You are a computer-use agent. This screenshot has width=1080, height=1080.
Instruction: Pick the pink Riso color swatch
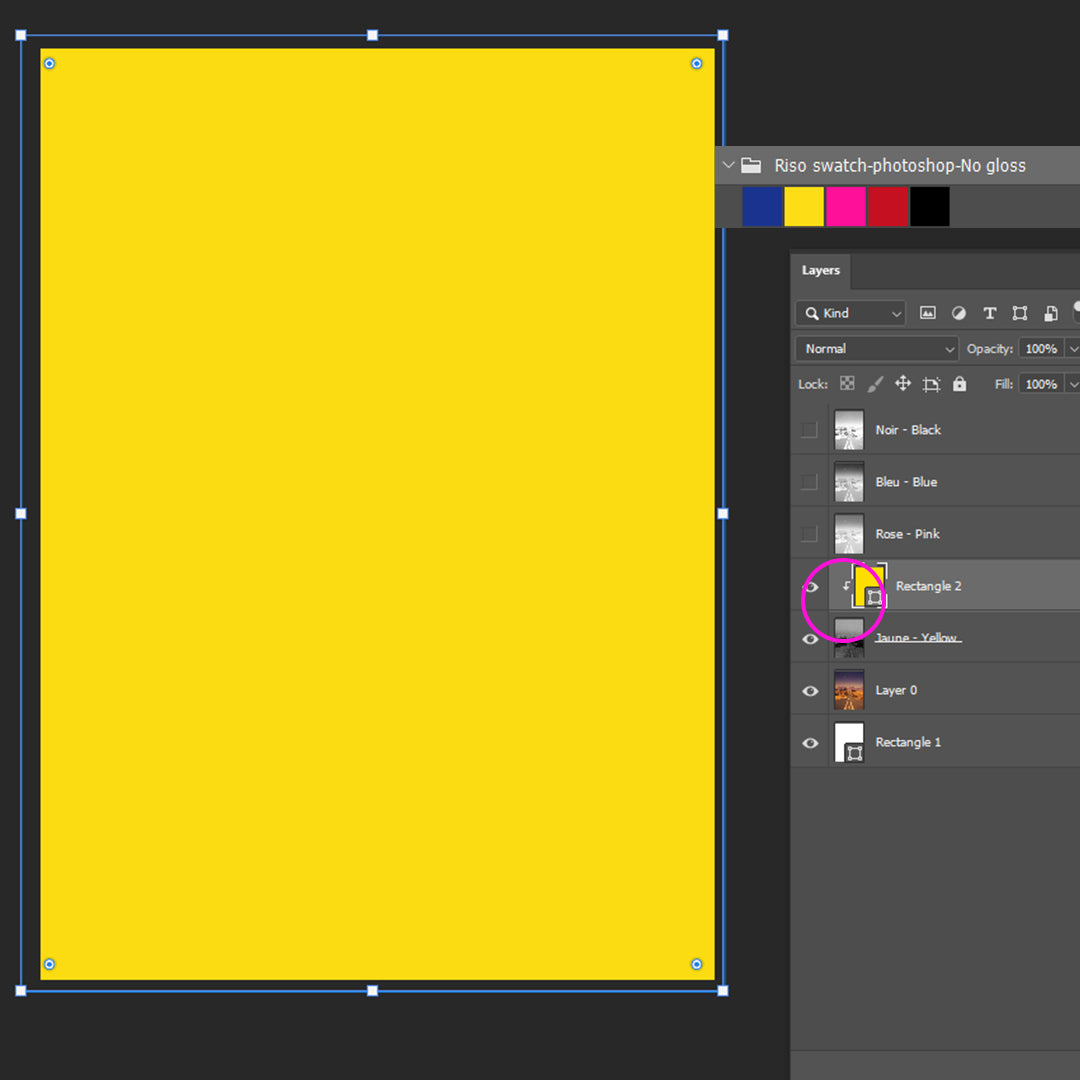click(846, 207)
